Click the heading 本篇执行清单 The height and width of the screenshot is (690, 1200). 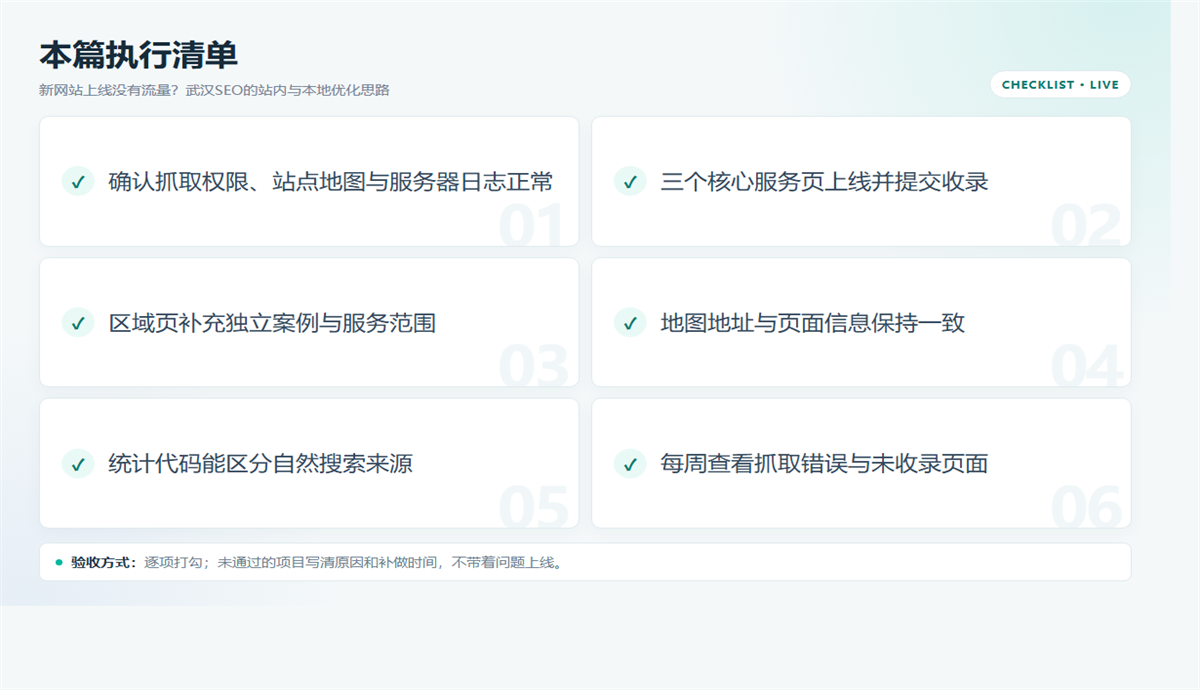point(138,55)
